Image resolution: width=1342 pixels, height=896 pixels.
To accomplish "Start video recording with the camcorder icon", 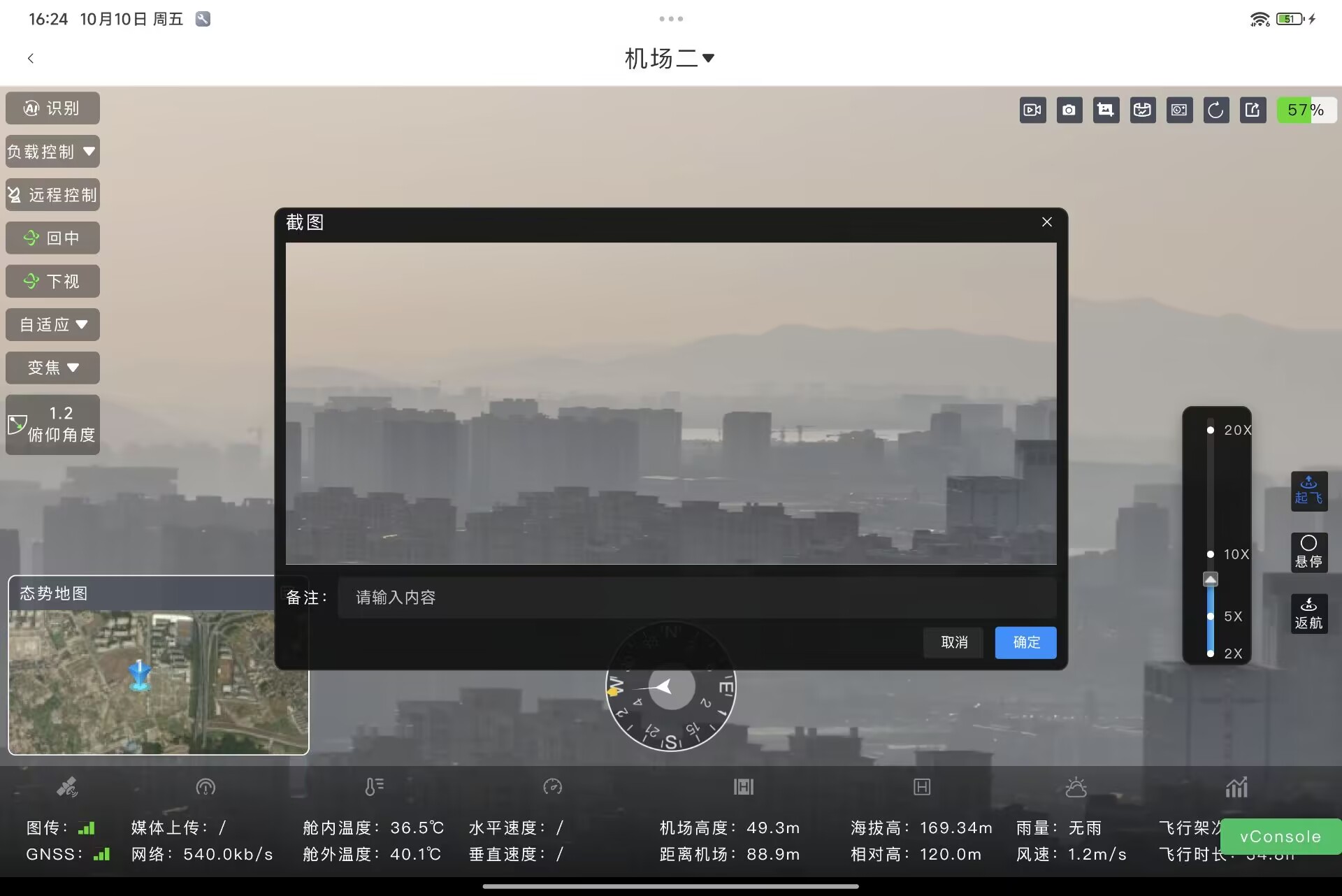I will pos(1032,110).
